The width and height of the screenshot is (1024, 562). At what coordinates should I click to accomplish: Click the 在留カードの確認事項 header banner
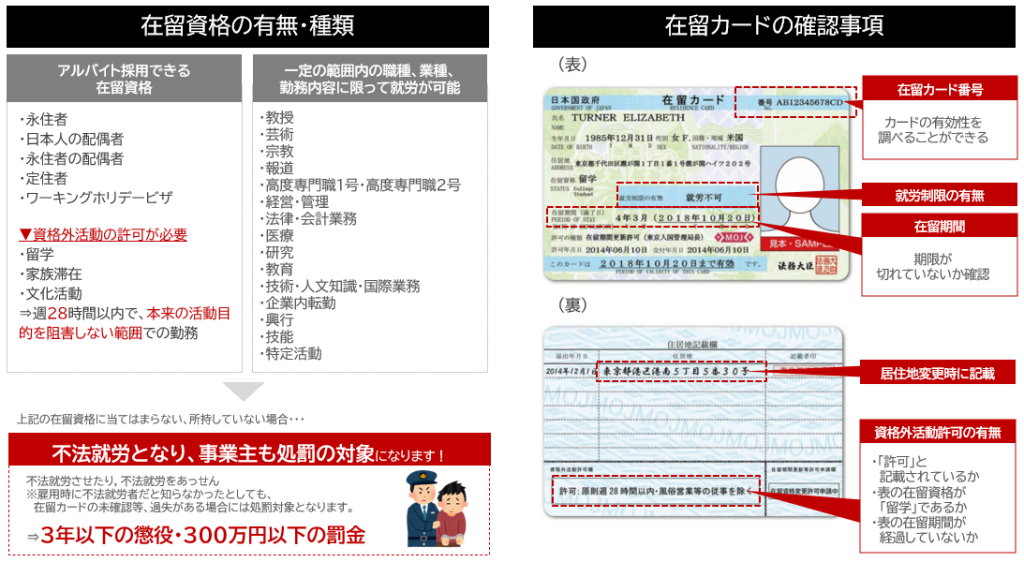coord(774,26)
